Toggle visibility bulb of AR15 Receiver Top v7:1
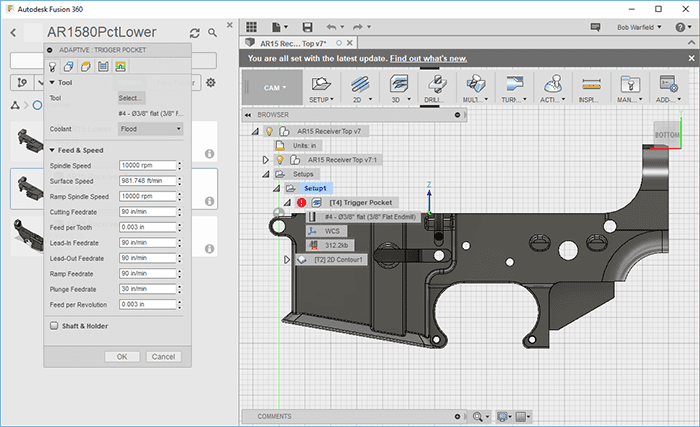This screenshot has width=700, height=427. [280, 159]
